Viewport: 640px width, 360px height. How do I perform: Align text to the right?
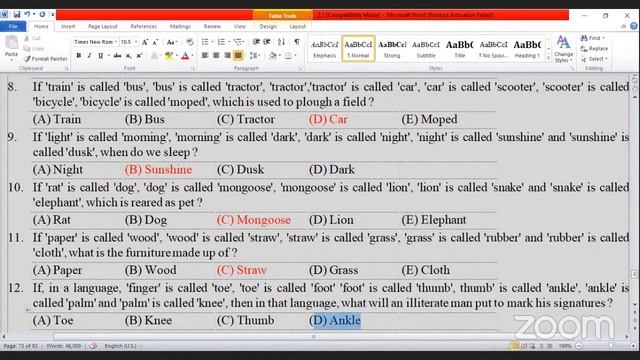click(x=227, y=56)
